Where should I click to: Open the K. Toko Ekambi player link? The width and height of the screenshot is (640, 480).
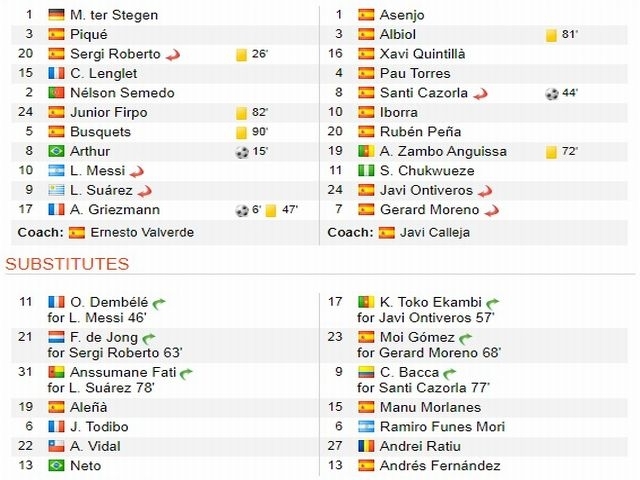(x=431, y=302)
